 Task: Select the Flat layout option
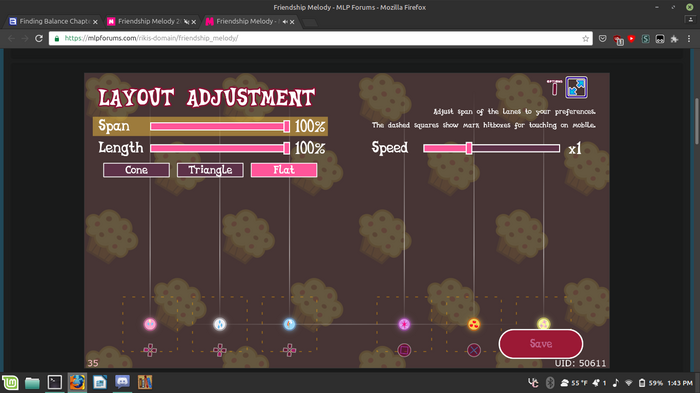[284, 170]
